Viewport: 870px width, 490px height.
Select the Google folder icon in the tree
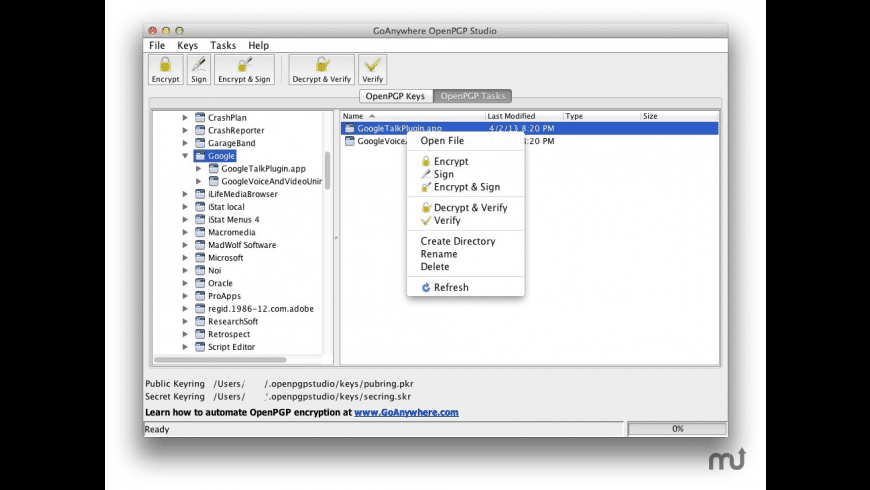click(x=200, y=156)
